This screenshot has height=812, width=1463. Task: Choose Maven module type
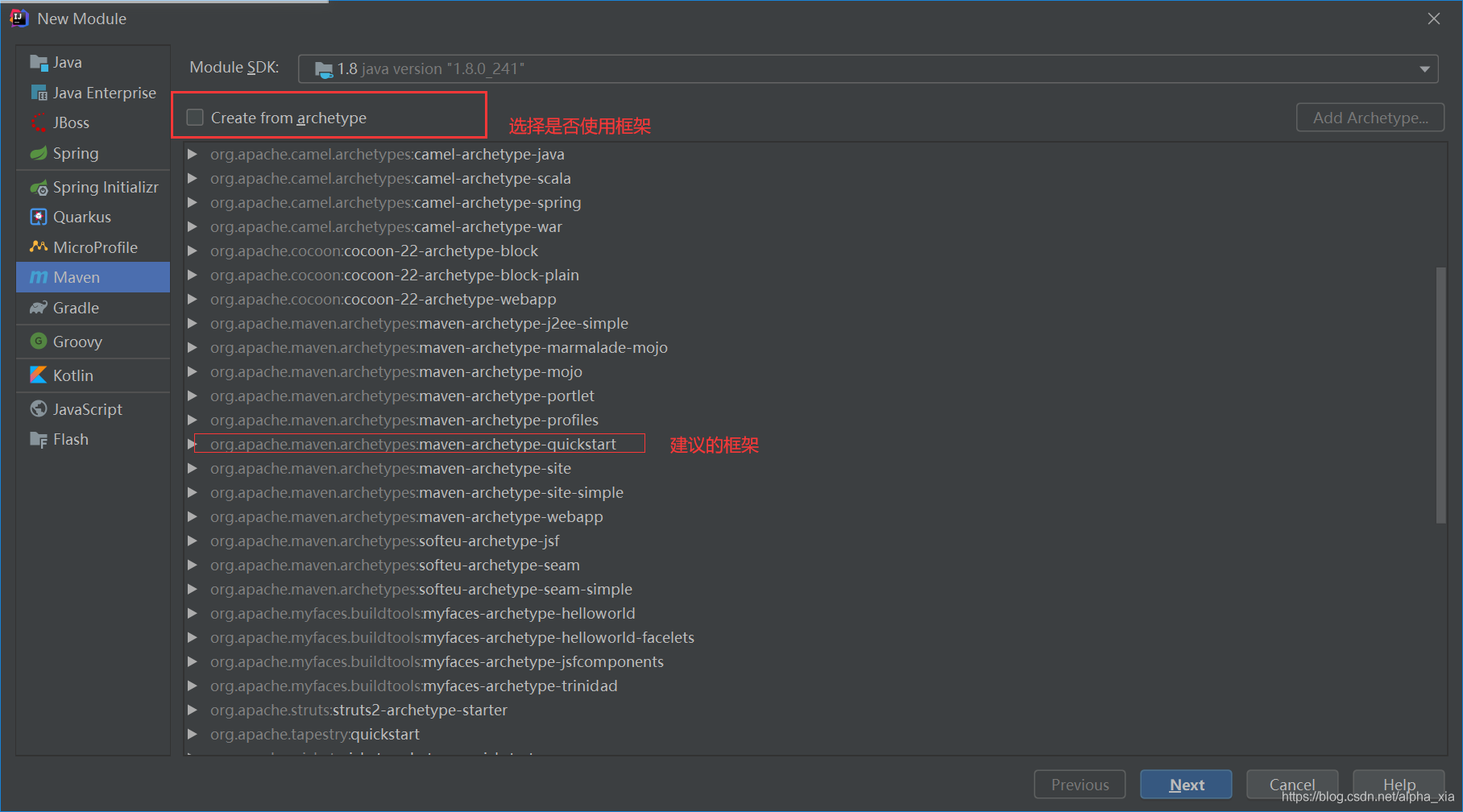tap(93, 278)
